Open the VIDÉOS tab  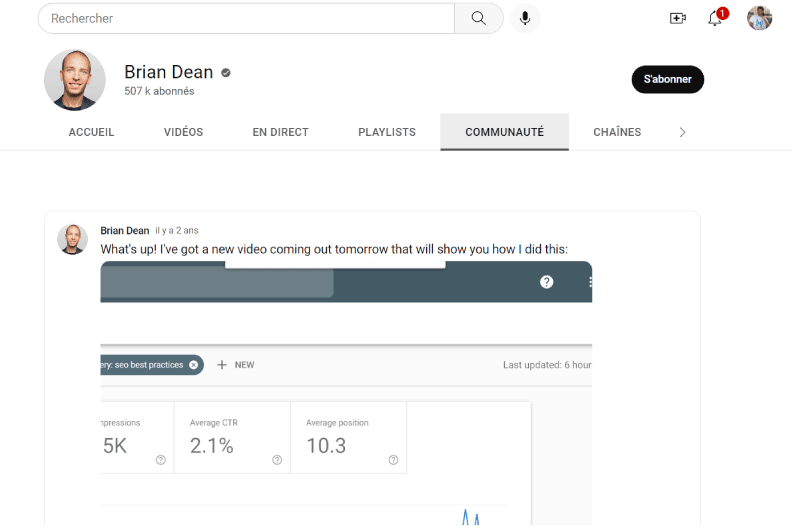pyautogui.click(x=183, y=132)
